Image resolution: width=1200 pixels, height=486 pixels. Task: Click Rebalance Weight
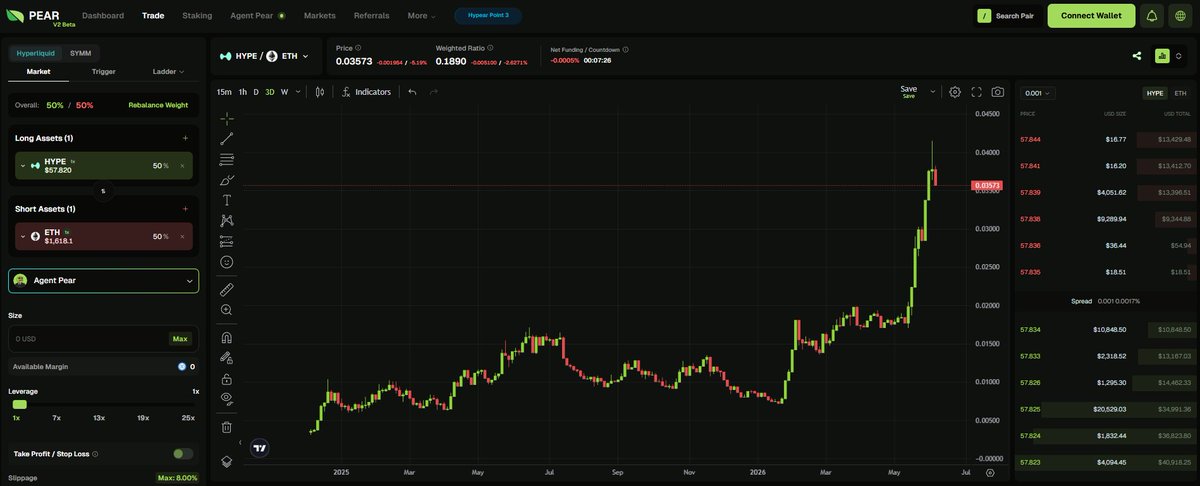click(158, 105)
